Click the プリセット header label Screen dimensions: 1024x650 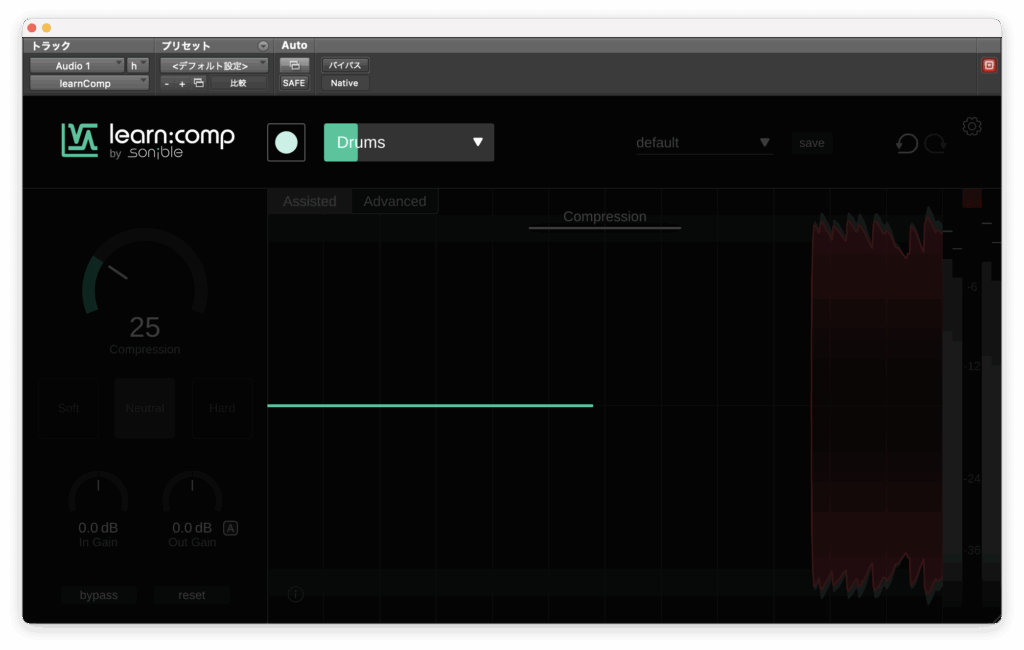click(x=186, y=46)
